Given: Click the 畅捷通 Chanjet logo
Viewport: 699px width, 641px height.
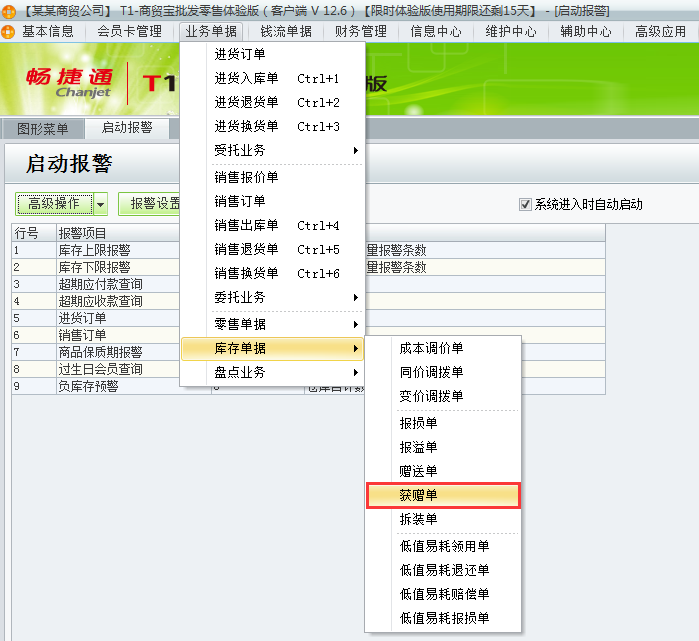Looking at the screenshot, I should pyautogui.click(x=69, y=82).
